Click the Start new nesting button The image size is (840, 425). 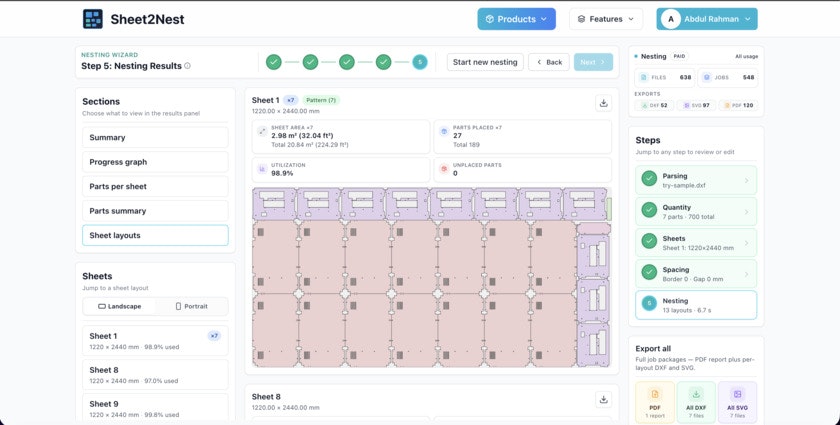click(485, 62)
